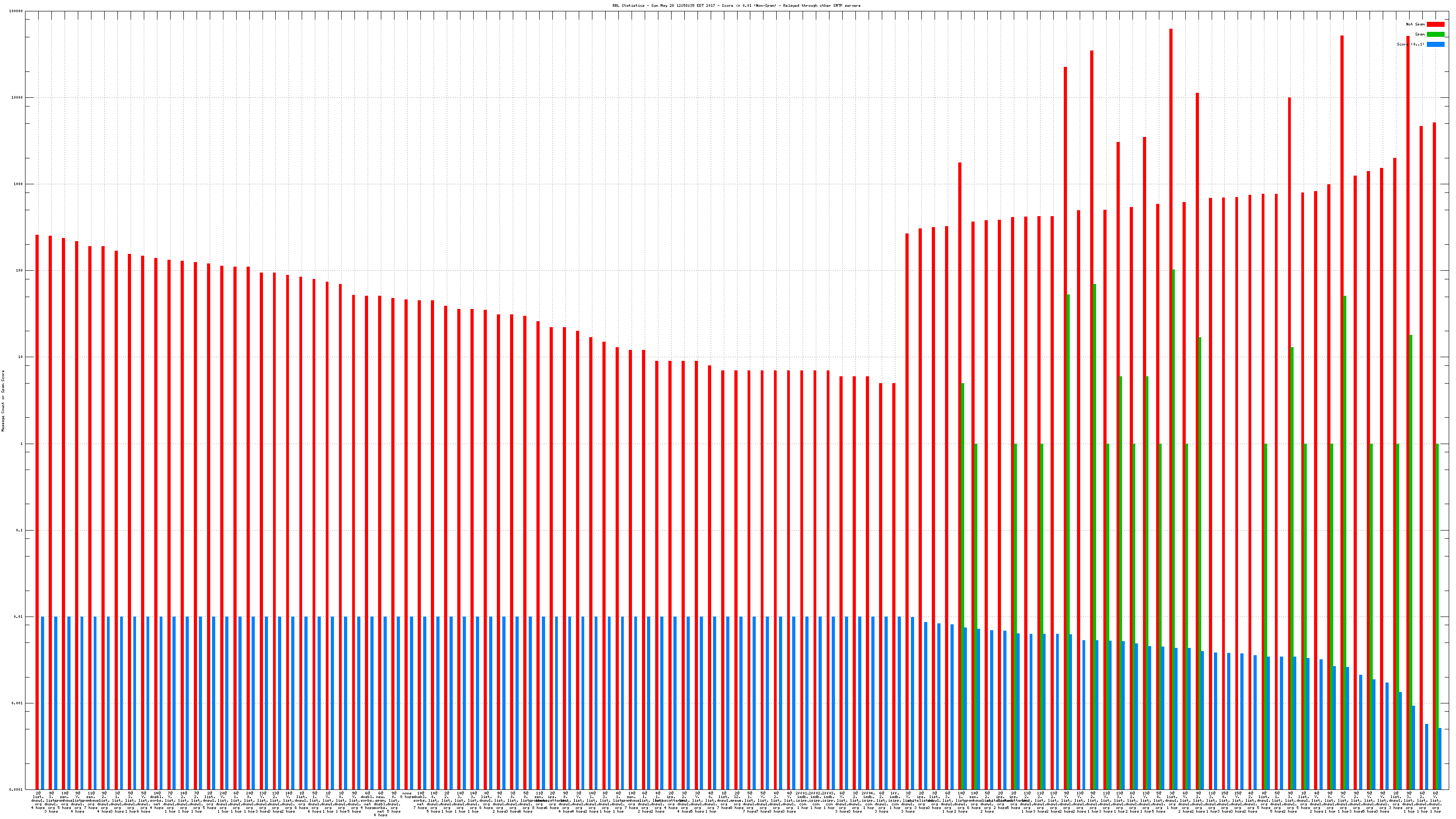Click the first x-axis label 2@ list.dnswl.org

point(38,800)
